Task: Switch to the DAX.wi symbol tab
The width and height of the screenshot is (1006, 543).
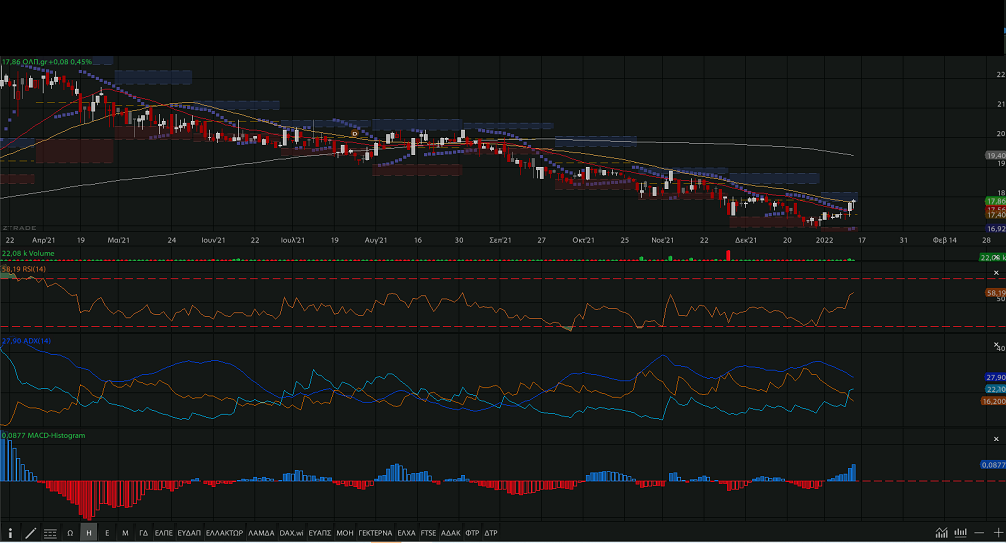Action: [x=291, y=533]
